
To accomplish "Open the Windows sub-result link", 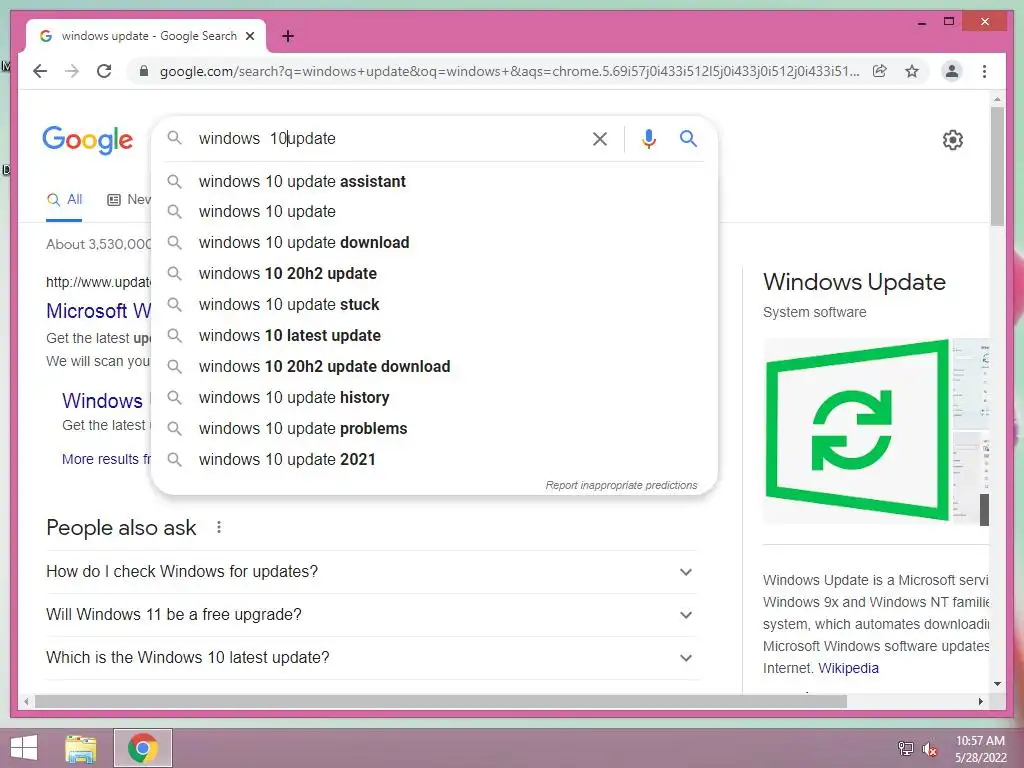I will click(103, 400).
